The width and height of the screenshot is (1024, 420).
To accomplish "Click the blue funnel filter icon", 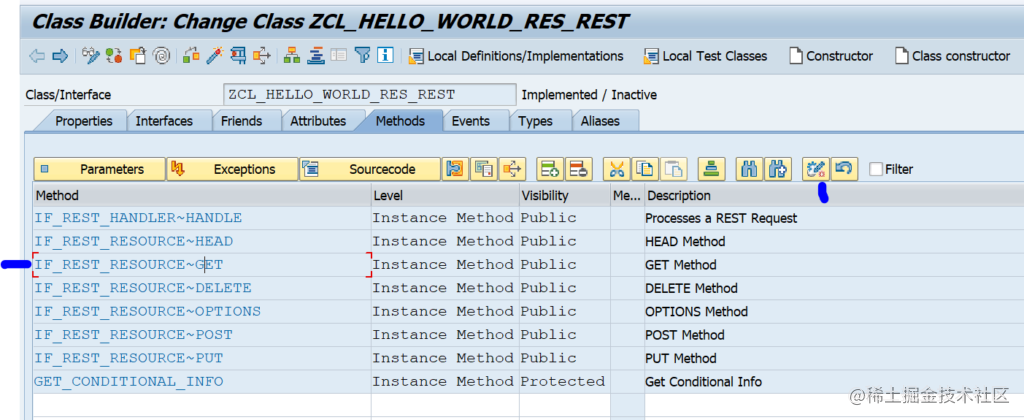I will point(362,56).
